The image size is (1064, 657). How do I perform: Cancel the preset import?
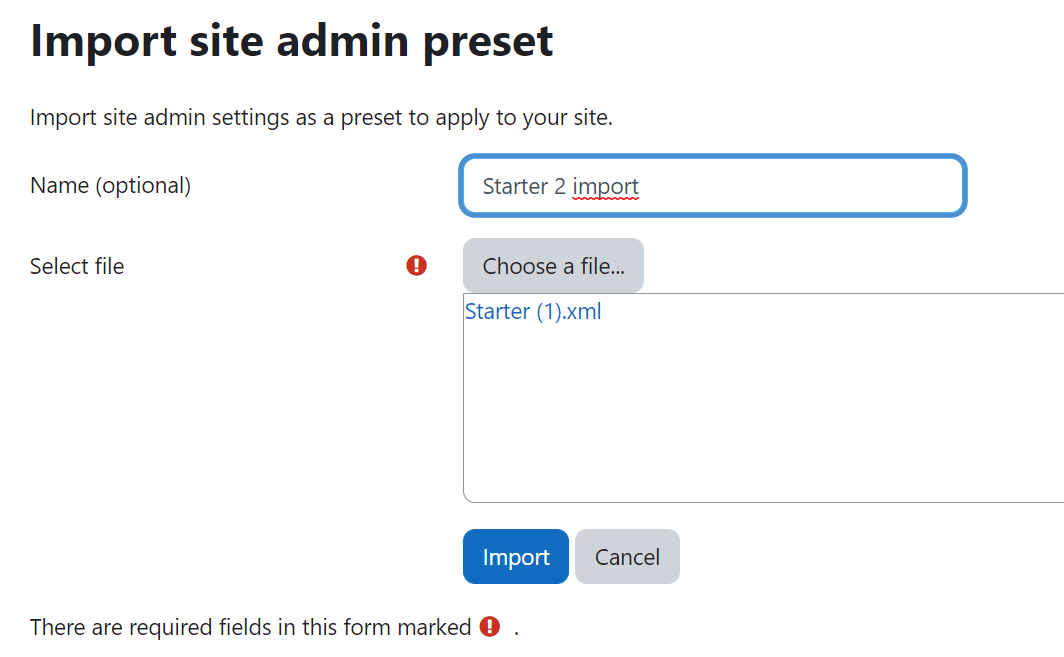point(627,557)
